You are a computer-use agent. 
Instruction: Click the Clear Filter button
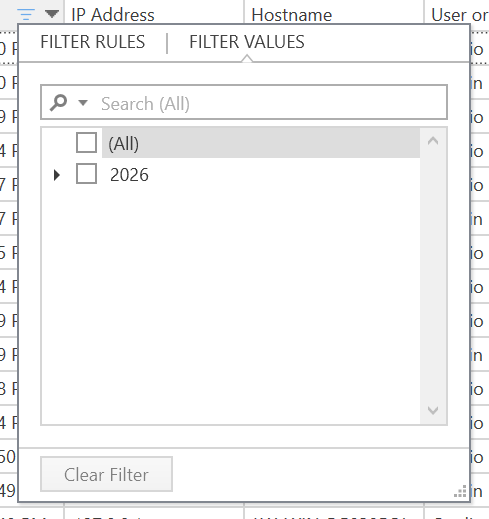[x=106, y=474]
